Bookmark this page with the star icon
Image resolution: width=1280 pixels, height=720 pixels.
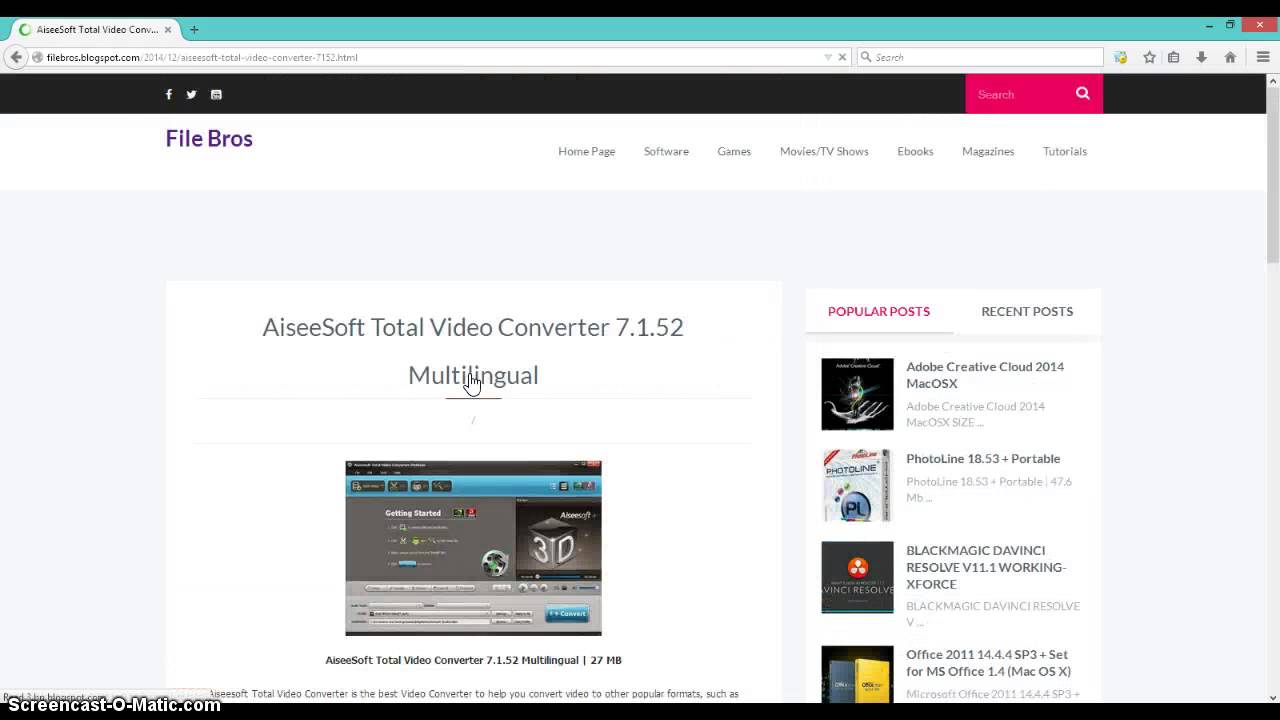click(1149, 57)
